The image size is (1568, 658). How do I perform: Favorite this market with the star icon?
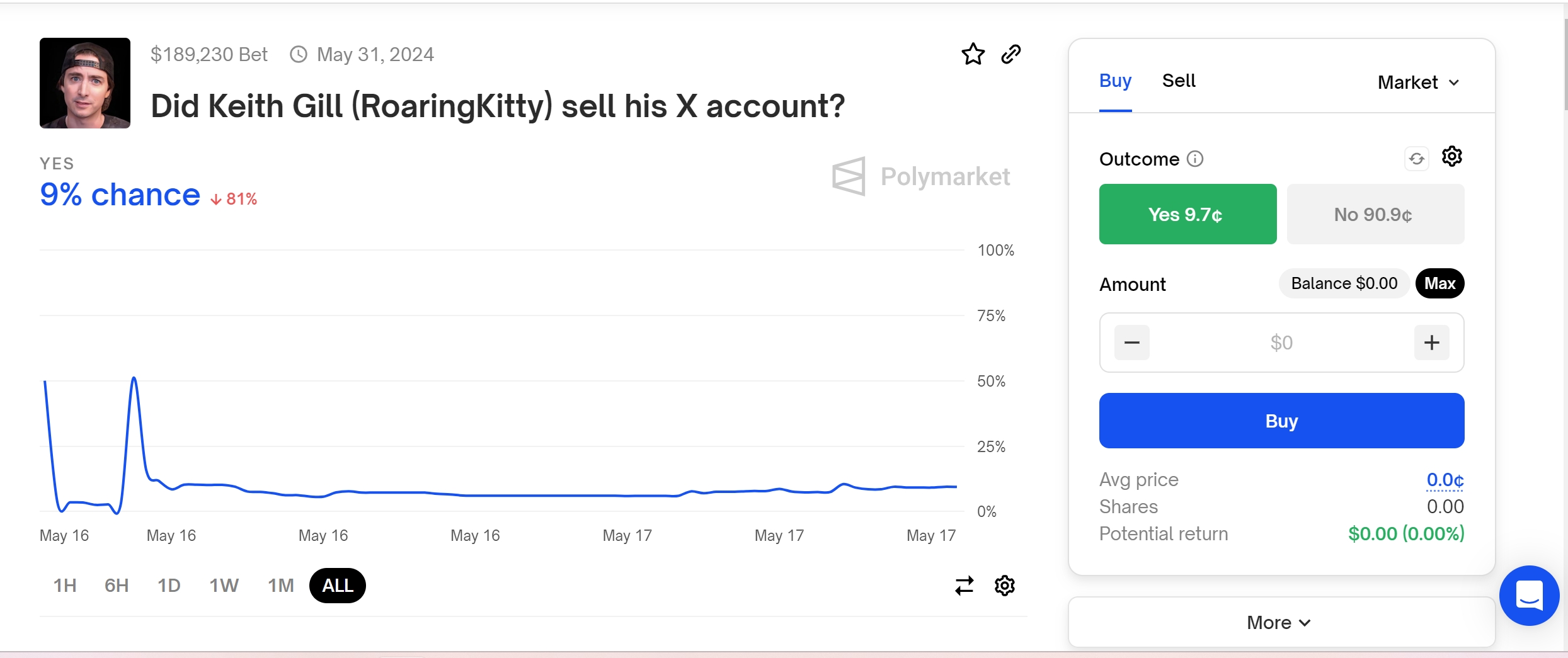coord(973,54)
